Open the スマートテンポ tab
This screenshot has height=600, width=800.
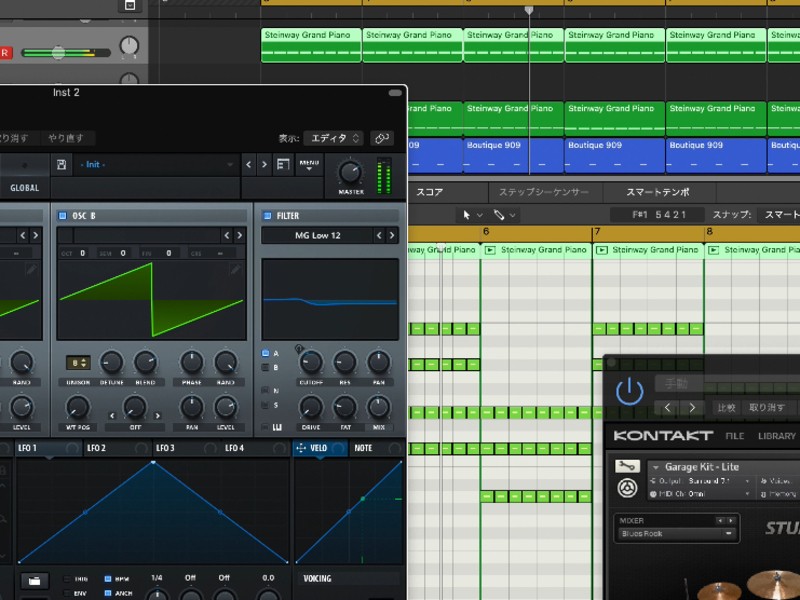[x=658, y=192]
